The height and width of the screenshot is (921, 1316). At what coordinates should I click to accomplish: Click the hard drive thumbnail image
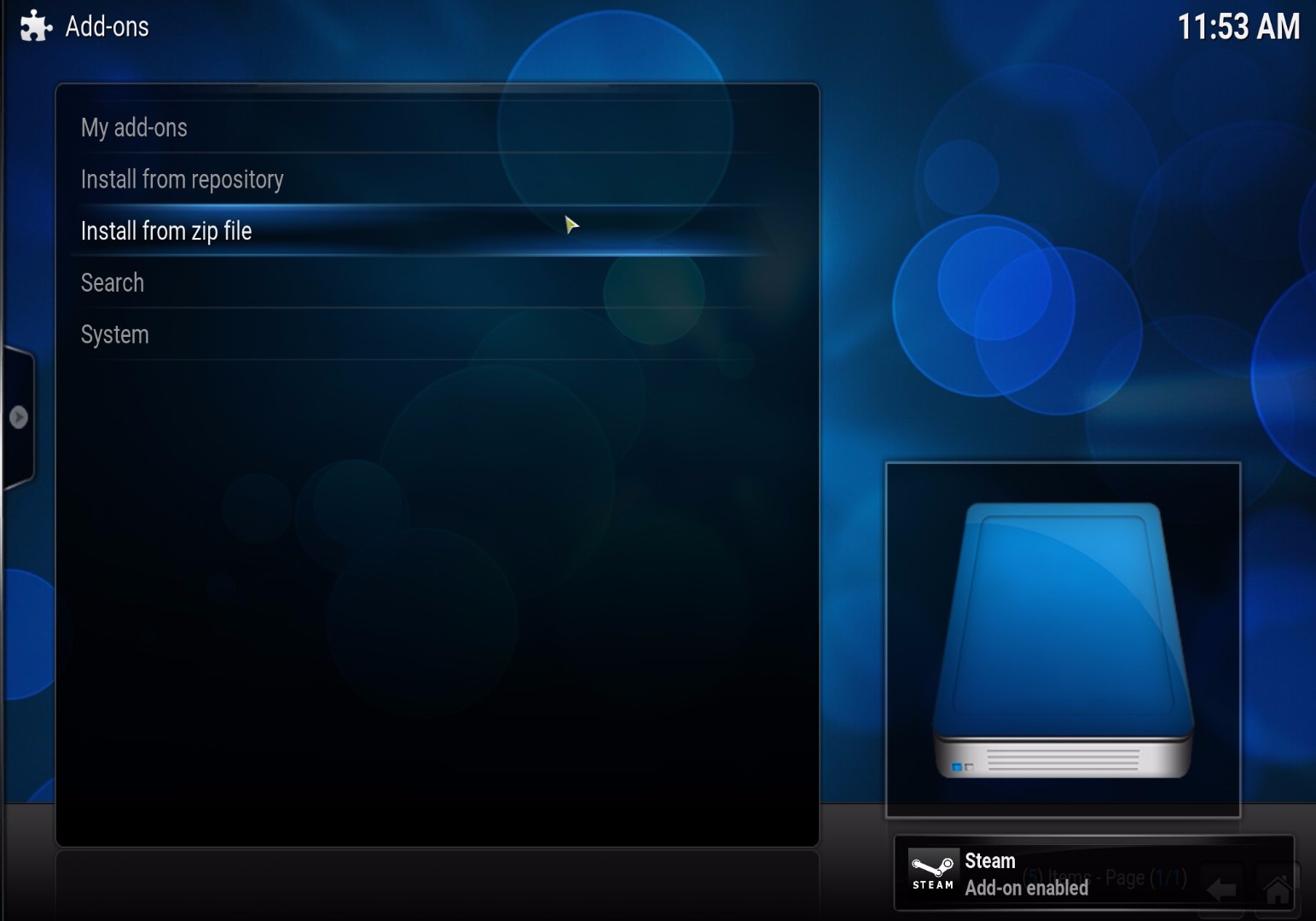pyautogui.click(x=1063, y=640)
